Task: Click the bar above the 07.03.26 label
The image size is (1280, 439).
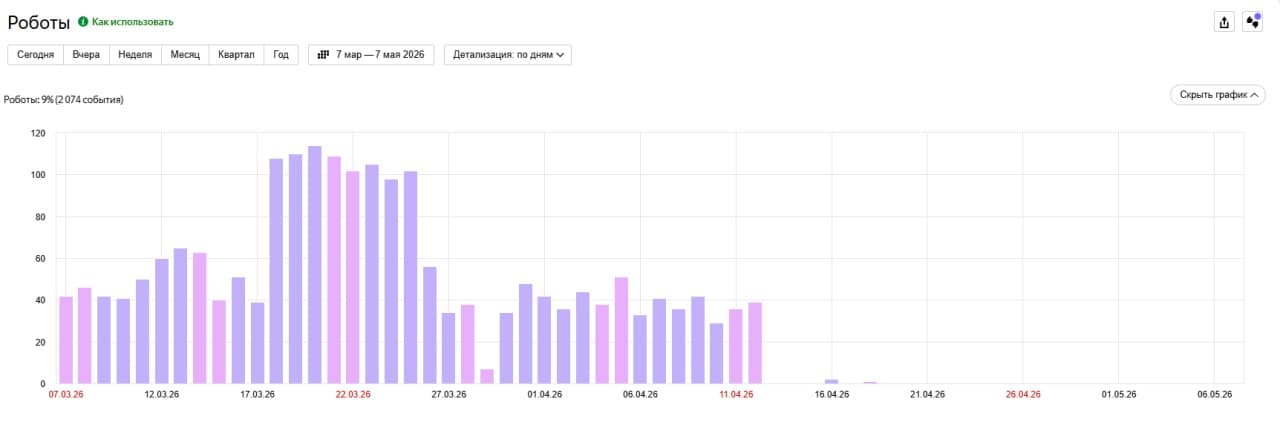Action: click(x=66, y=340)
